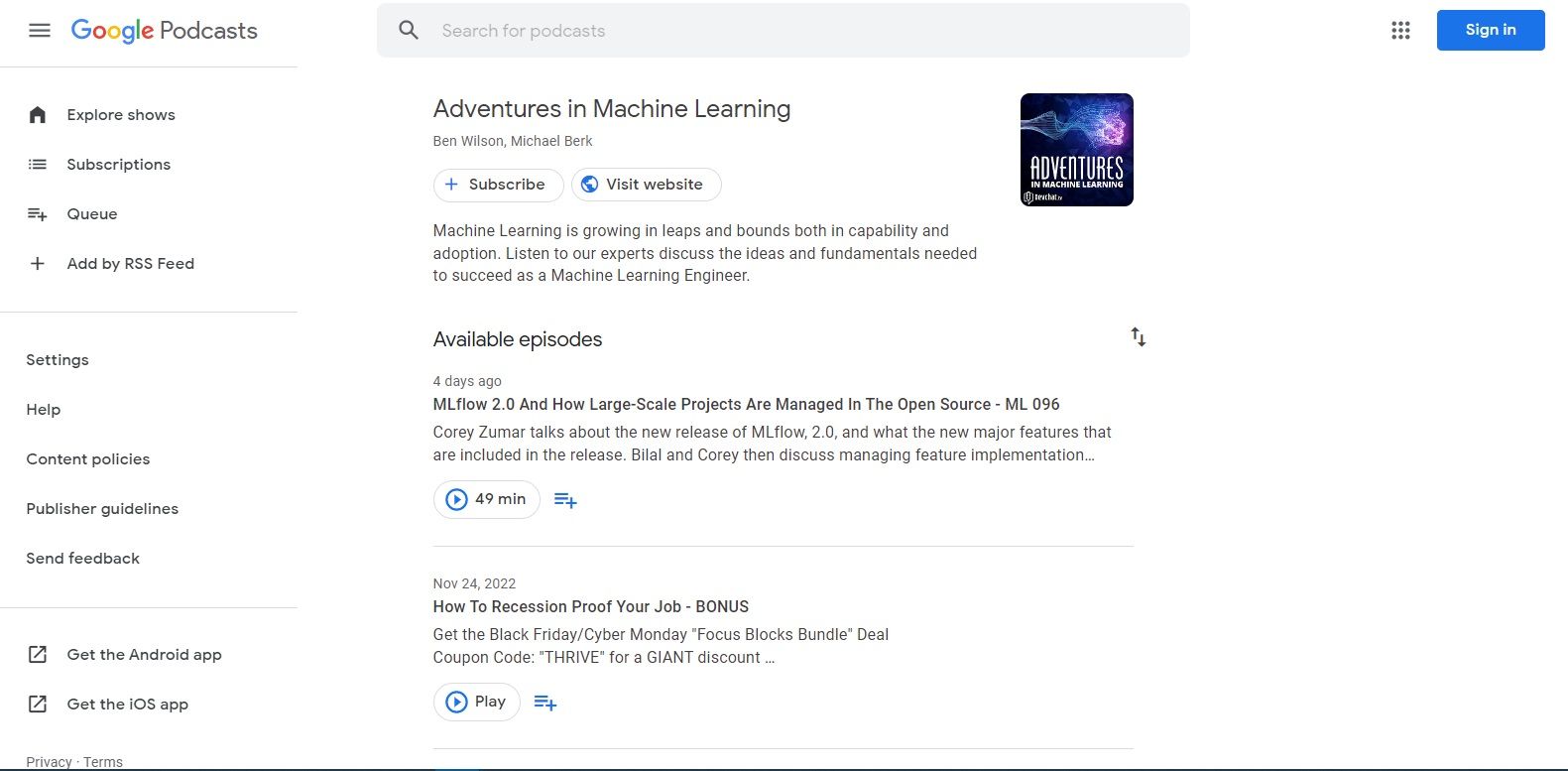The image size is (1568, 771).
Task: Click the Queue playlist icon
Action: [x=38, y=214]
